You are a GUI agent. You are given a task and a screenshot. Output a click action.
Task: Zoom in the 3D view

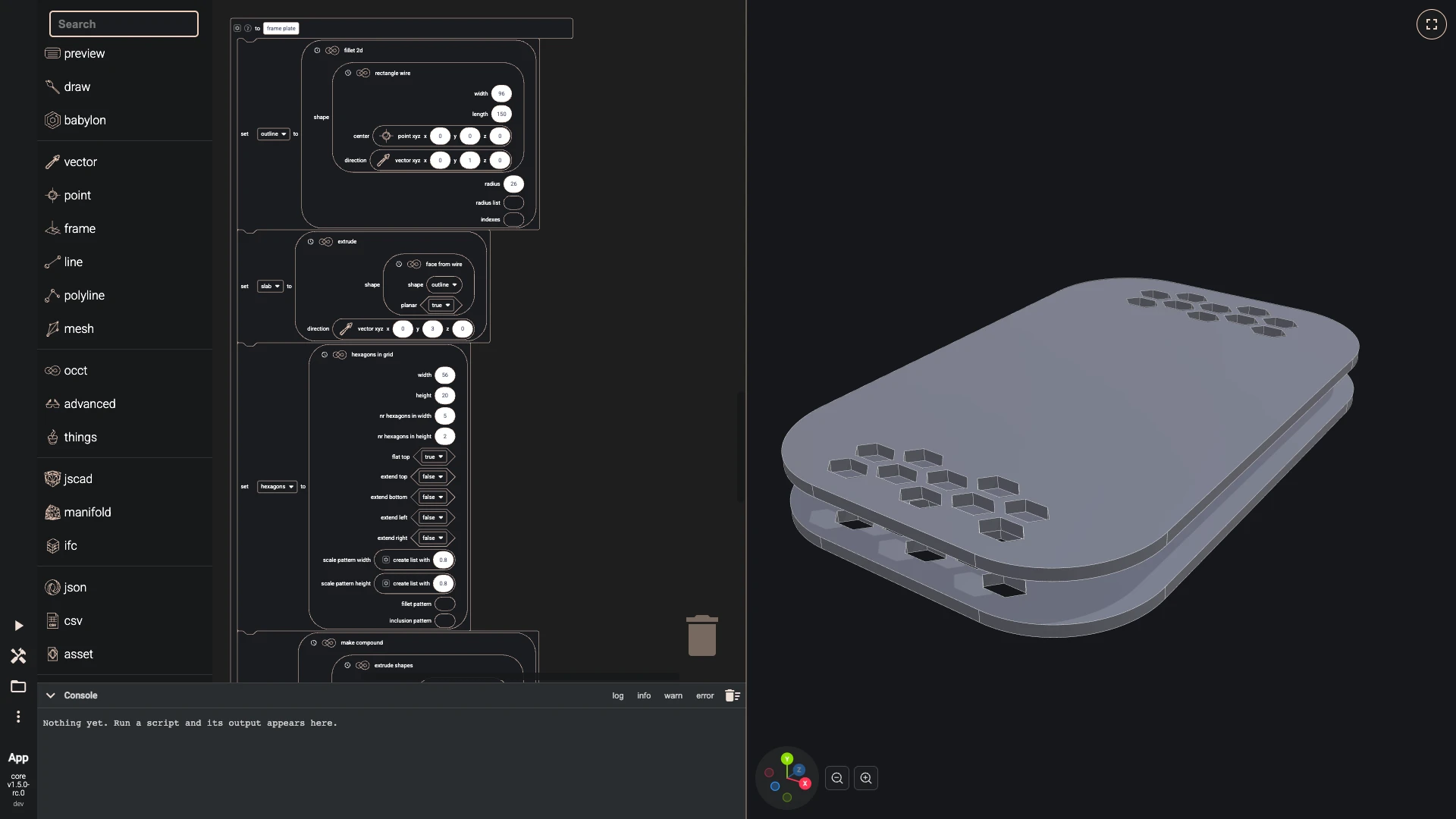click(x=866, y=778)
